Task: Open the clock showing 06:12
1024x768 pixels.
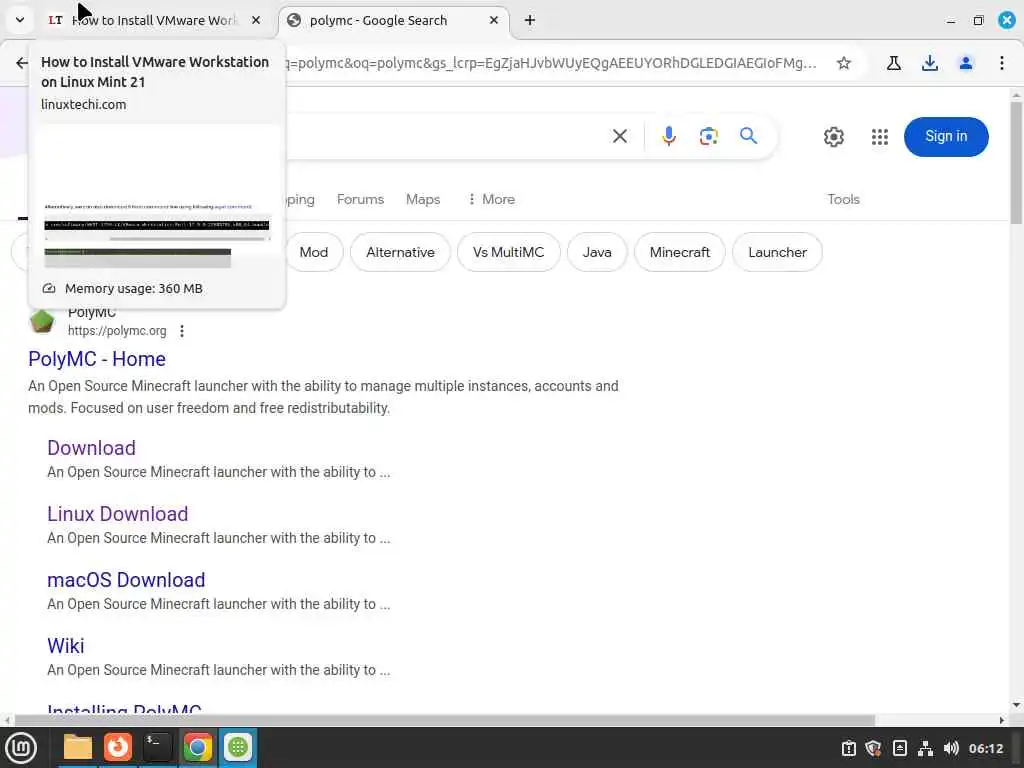Action: tap(986, 748)
